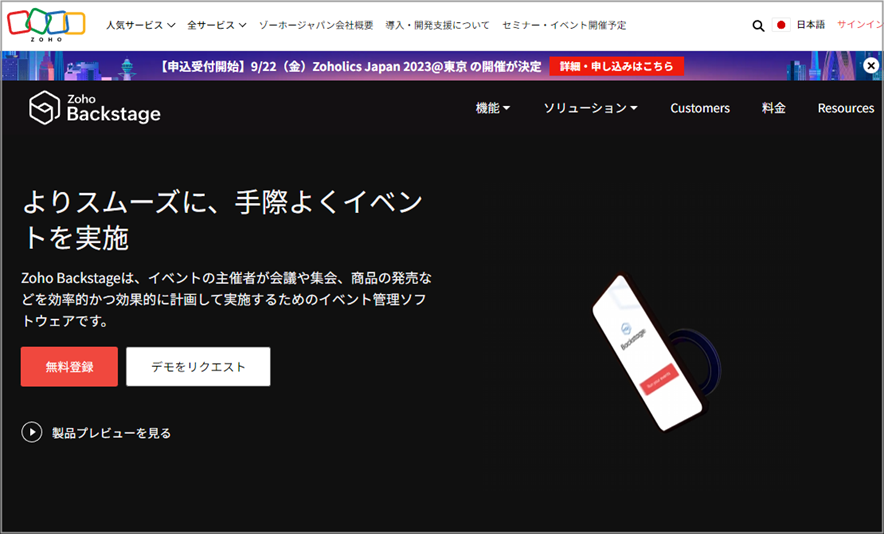Click the デモをリクエスト button

pyautogui.click(x=198, y=367)
